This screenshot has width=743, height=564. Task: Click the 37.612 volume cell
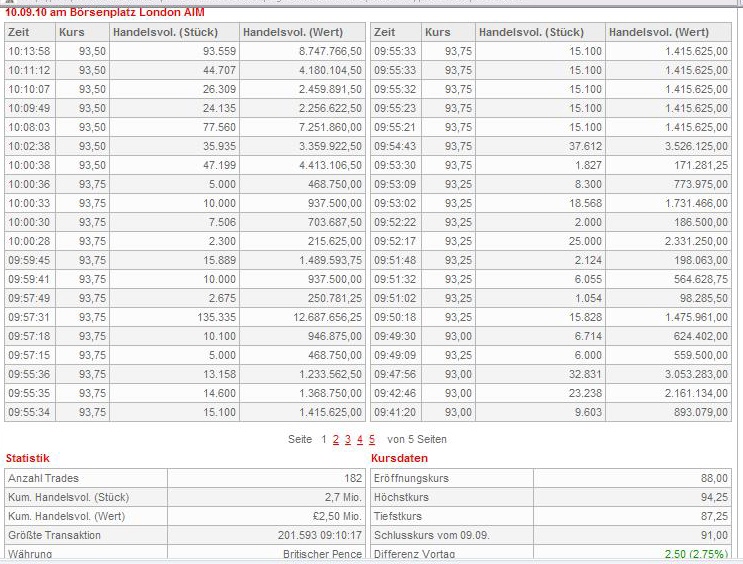[x=540, y=146]
